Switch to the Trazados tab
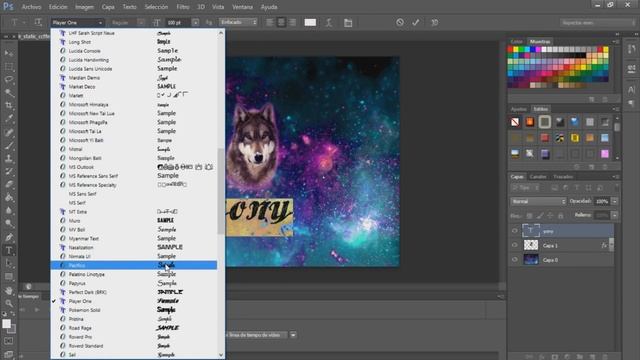640x360 pixels. (563, 176)
